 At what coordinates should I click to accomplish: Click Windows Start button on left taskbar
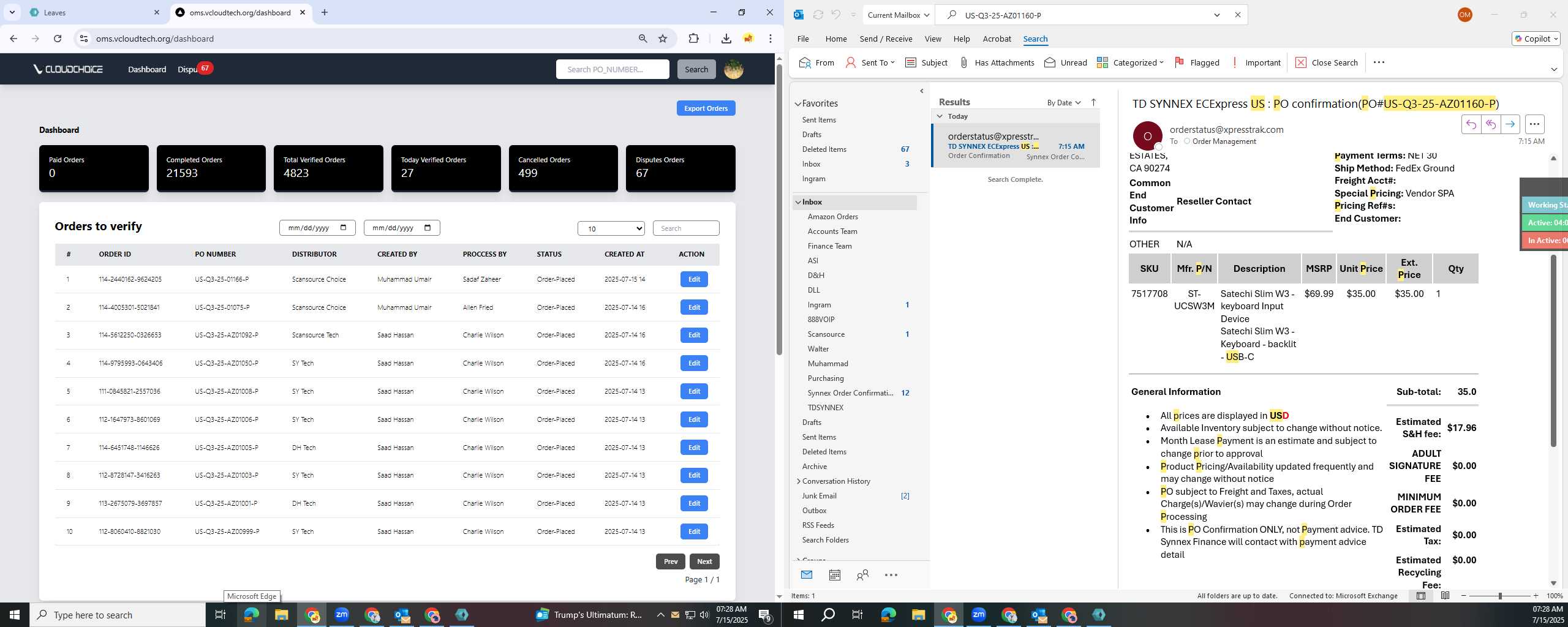point(15,615)
